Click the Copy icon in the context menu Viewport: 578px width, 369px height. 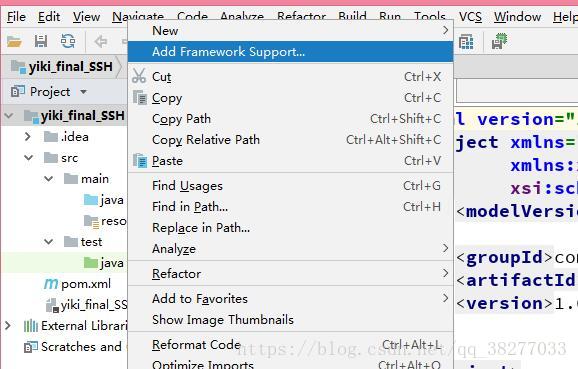(x=140, y=97)
